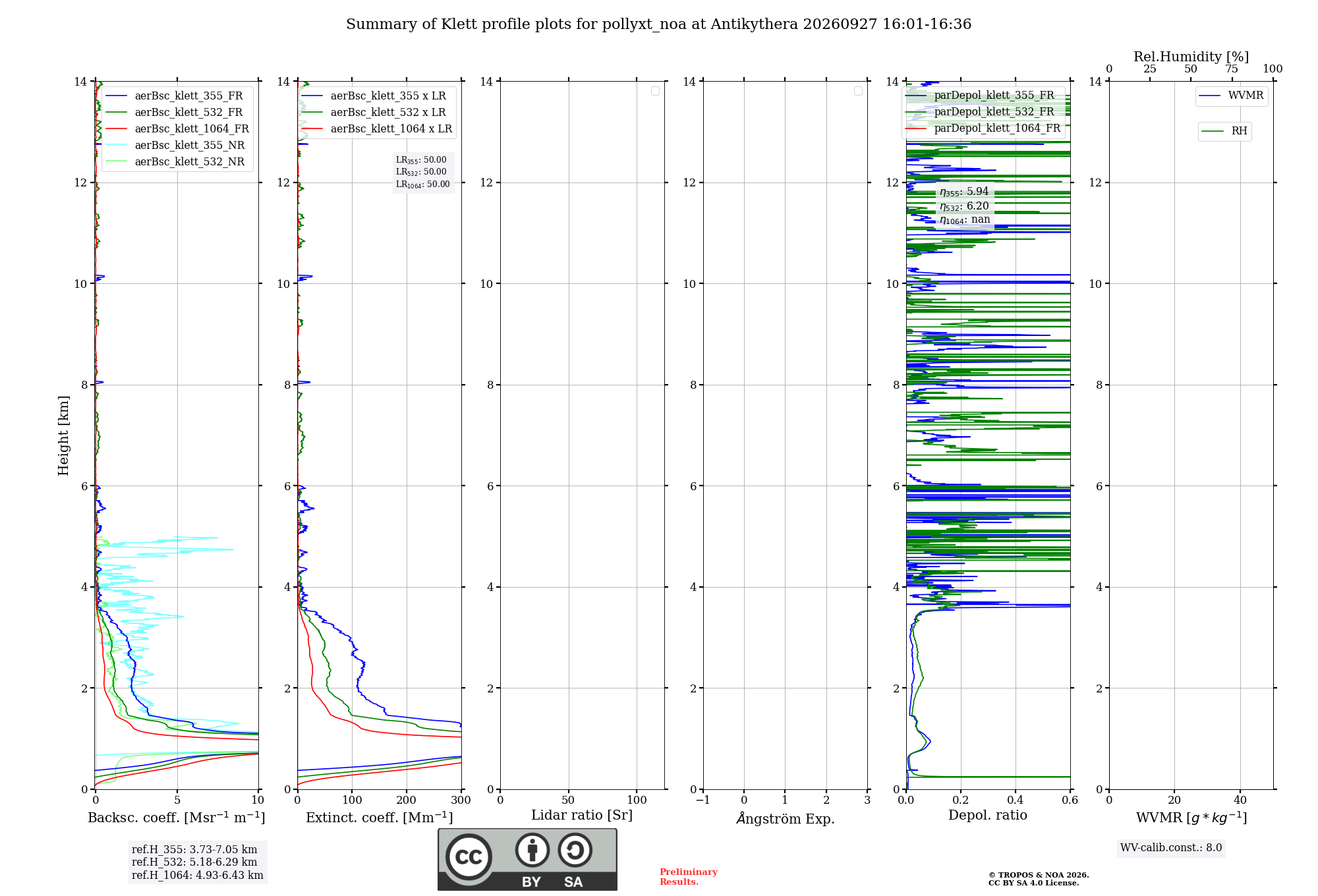1318x896 pixels.
Task: Click the Height [km] axis label
Action: 63,435
